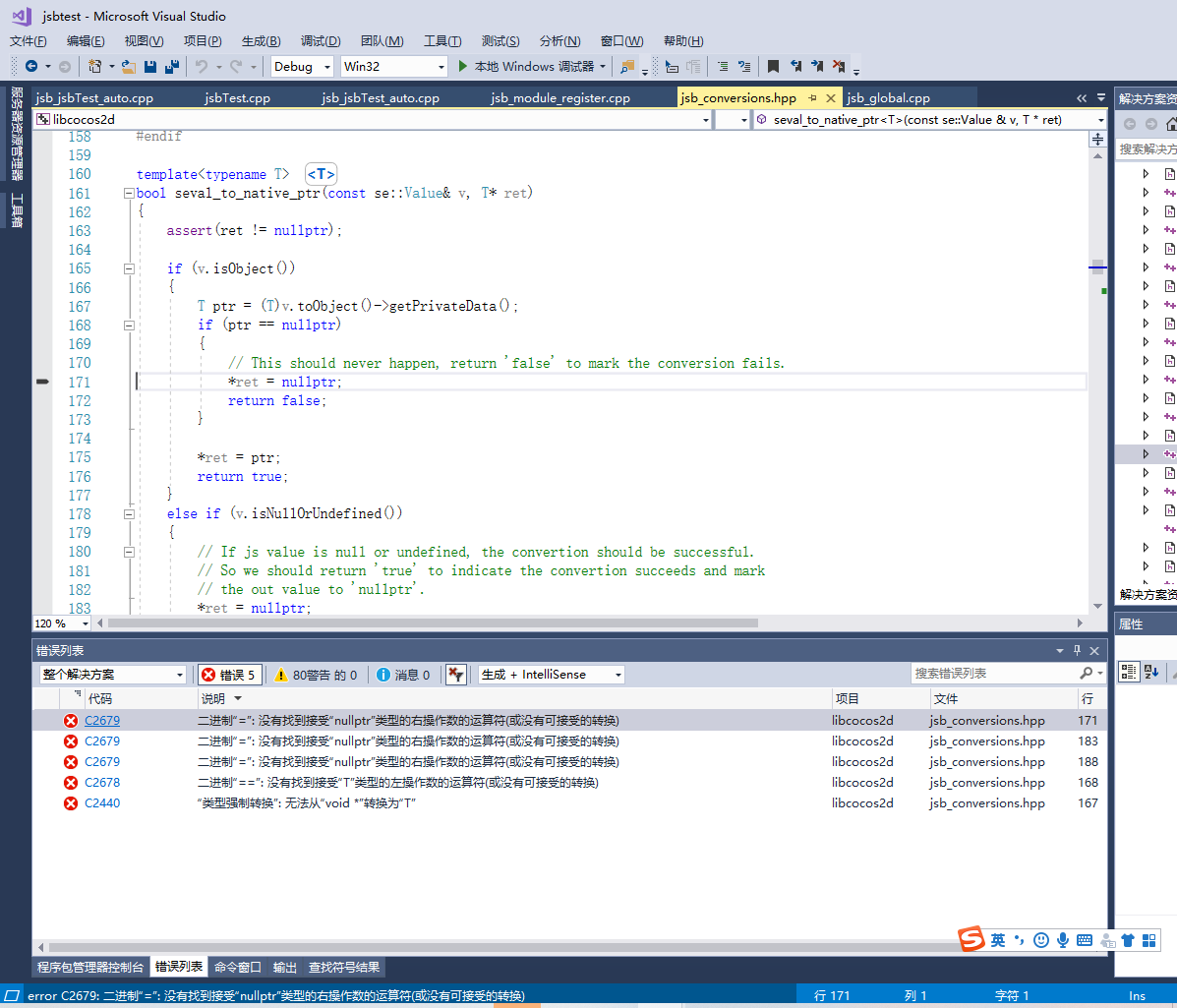Click the Navigate Backward arrow icon

click(x=31, y=66)
